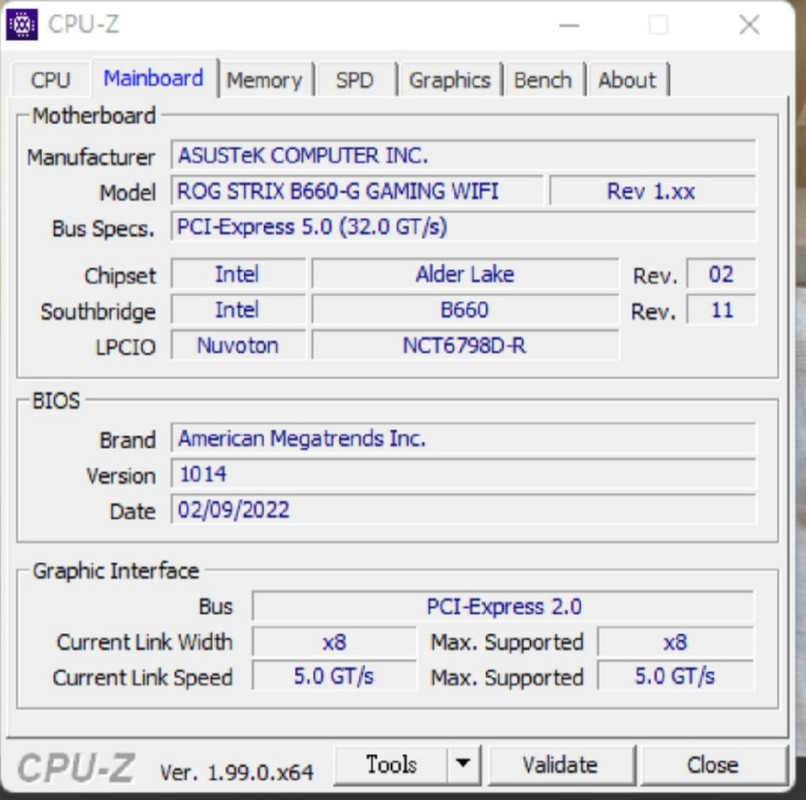
Task: Open the Memory tab
Action: 265,80
